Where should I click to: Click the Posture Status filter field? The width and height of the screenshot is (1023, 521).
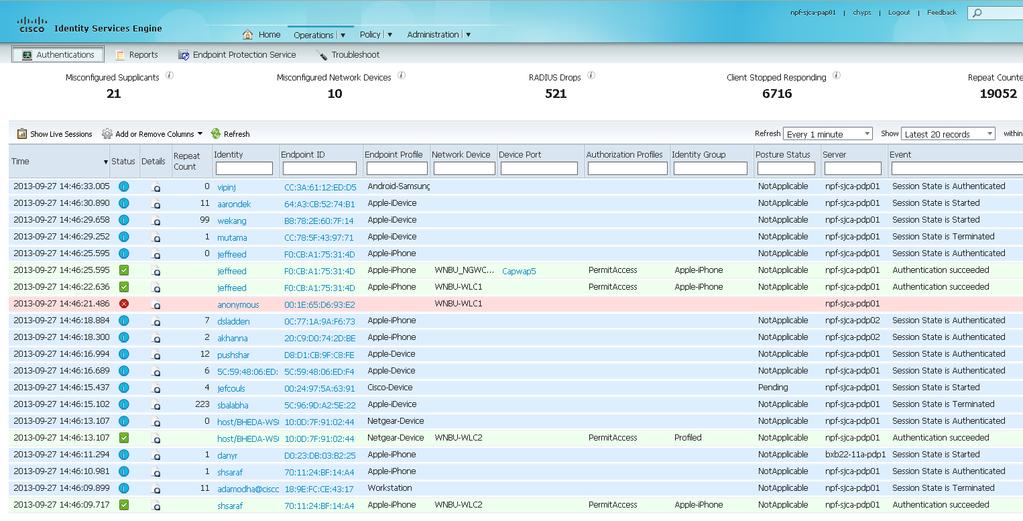tap(785, 168)
